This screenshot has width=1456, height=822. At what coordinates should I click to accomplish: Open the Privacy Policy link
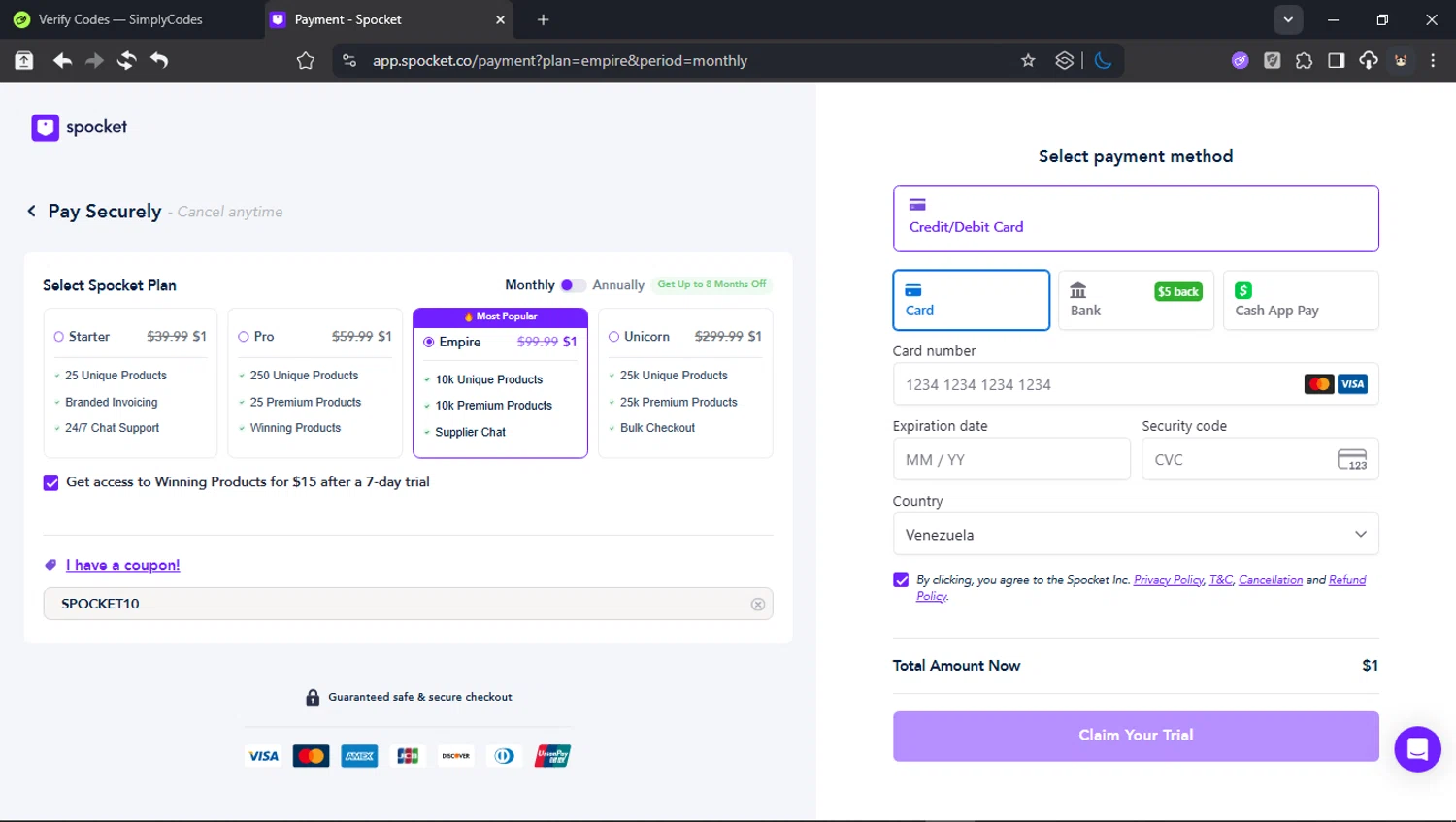(x=1169, y=580)
